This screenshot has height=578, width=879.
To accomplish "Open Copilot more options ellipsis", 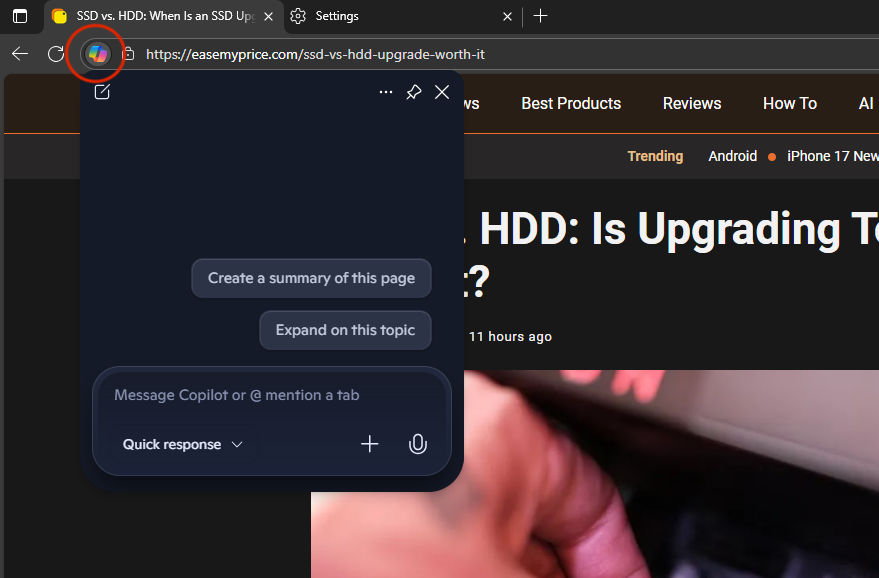I will pos(386,92).
